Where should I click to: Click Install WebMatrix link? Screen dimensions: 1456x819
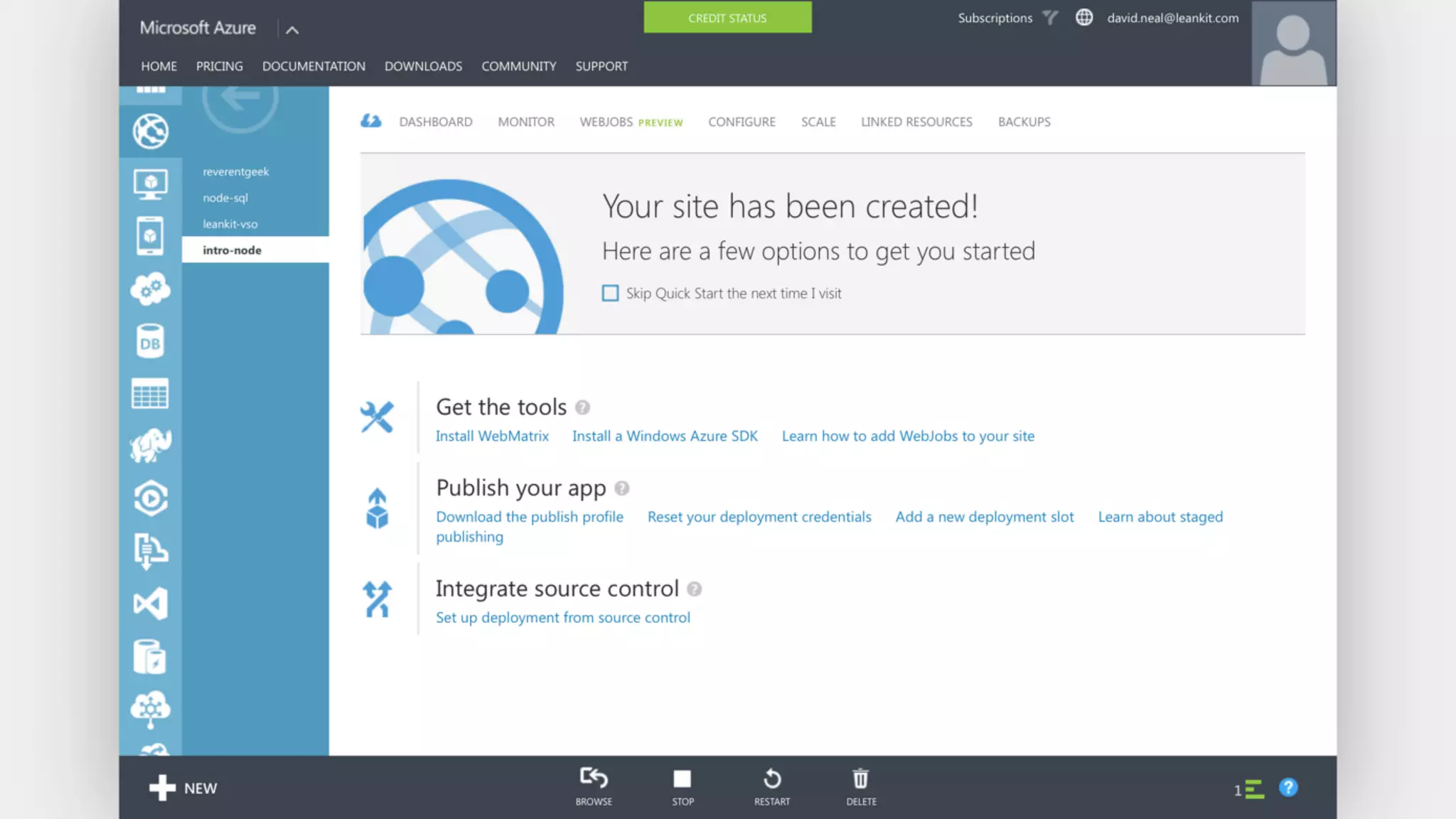click(x=491, y=436)
